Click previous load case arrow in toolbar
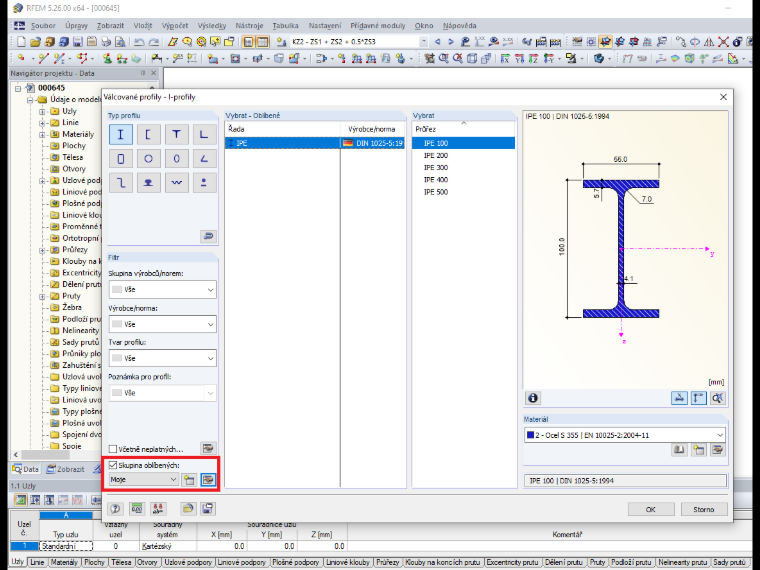Viewport: 760px width, 570px height. [438, 42]
